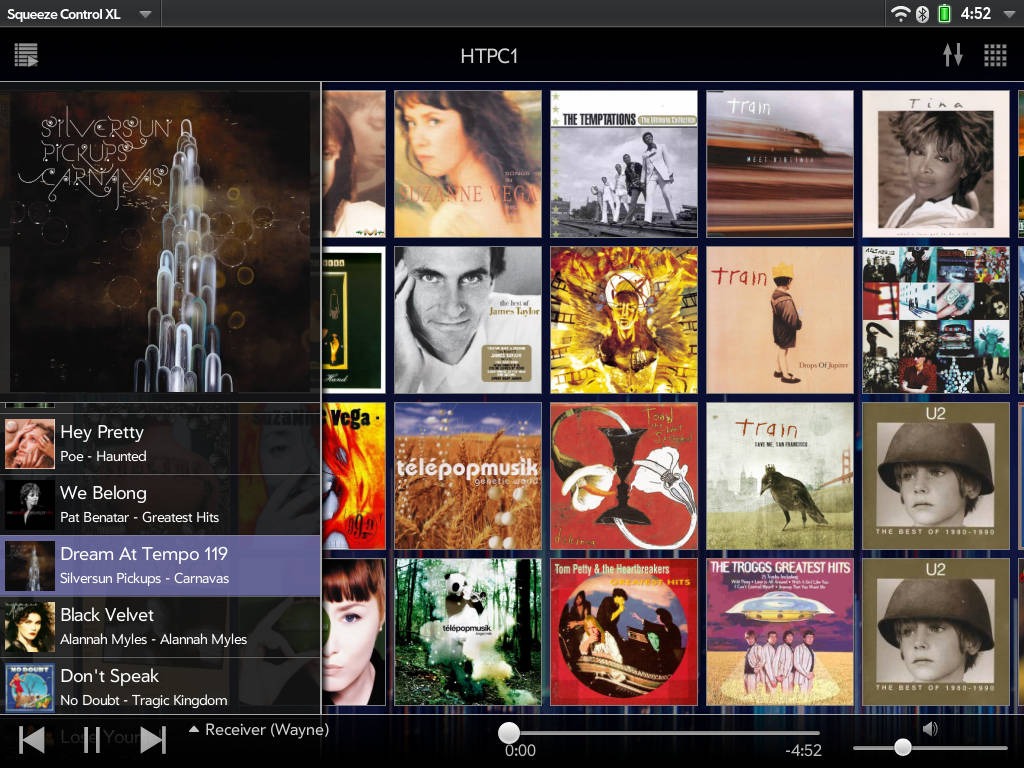1024x768 pixels.
Task: Open the Bluetooth status icon
Action: 922,14
